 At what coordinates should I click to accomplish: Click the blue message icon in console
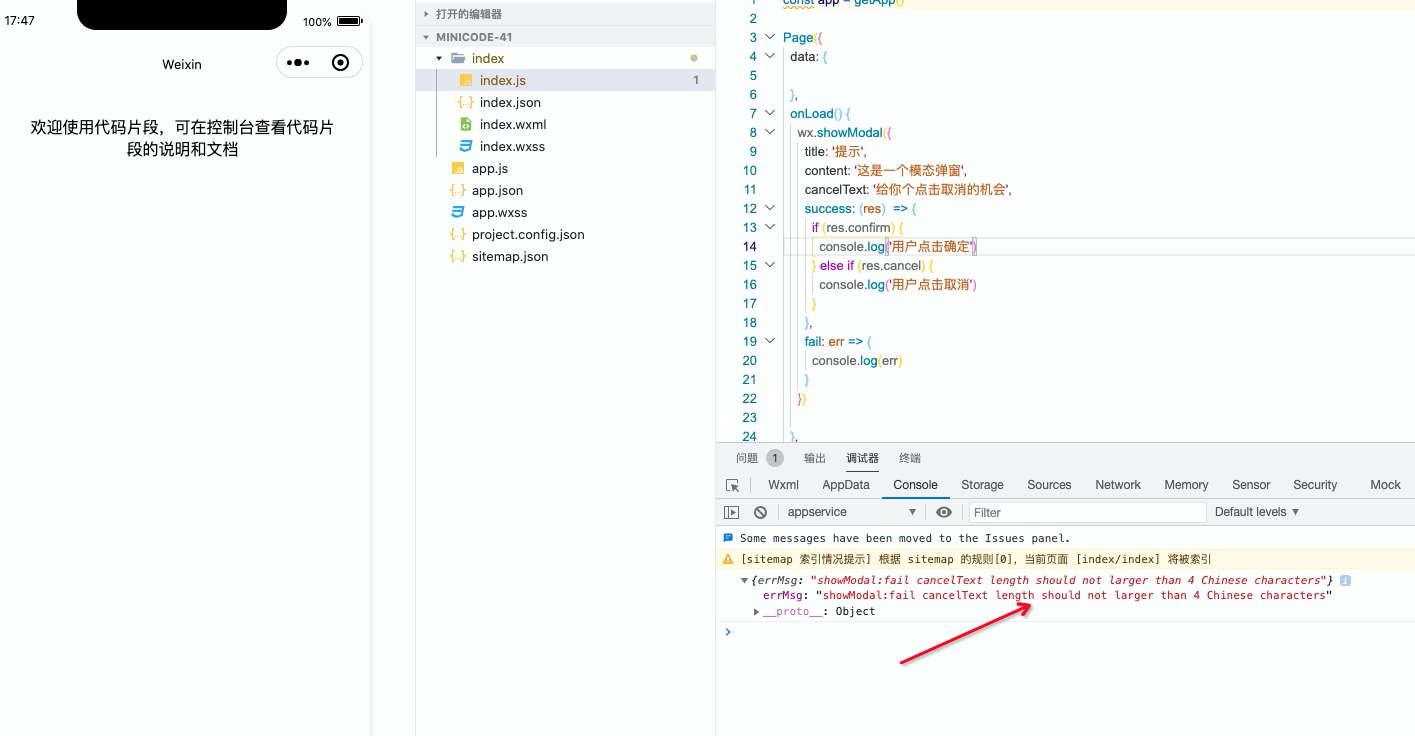(728, 538)
